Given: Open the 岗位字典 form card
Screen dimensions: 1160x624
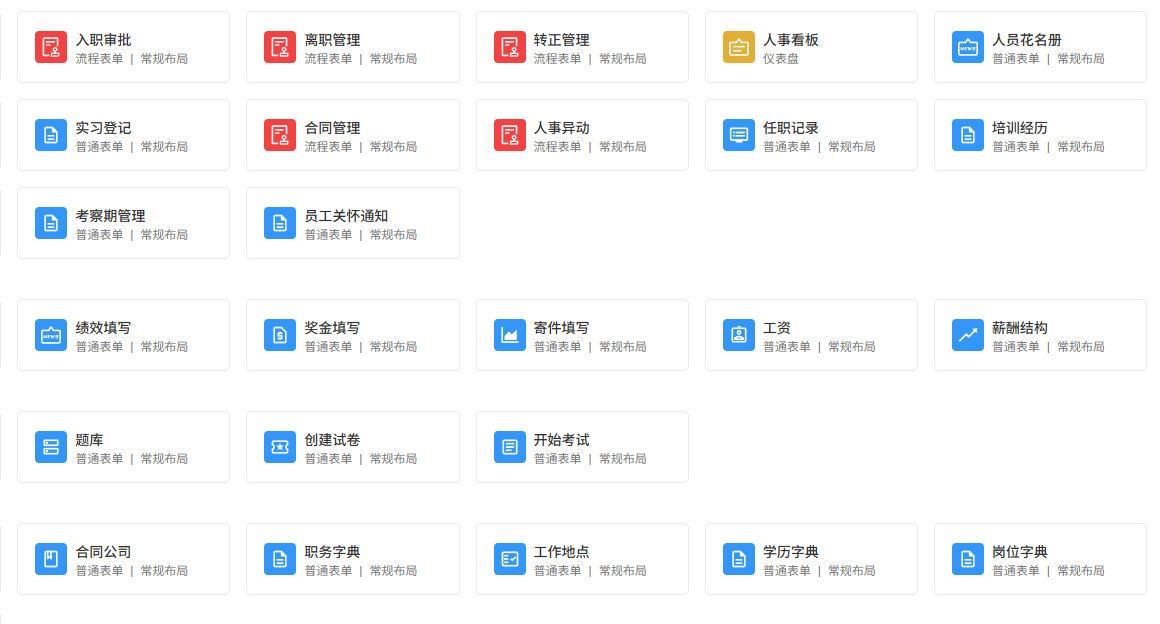Looking at the screenshot, I should tap(1039, 559).
